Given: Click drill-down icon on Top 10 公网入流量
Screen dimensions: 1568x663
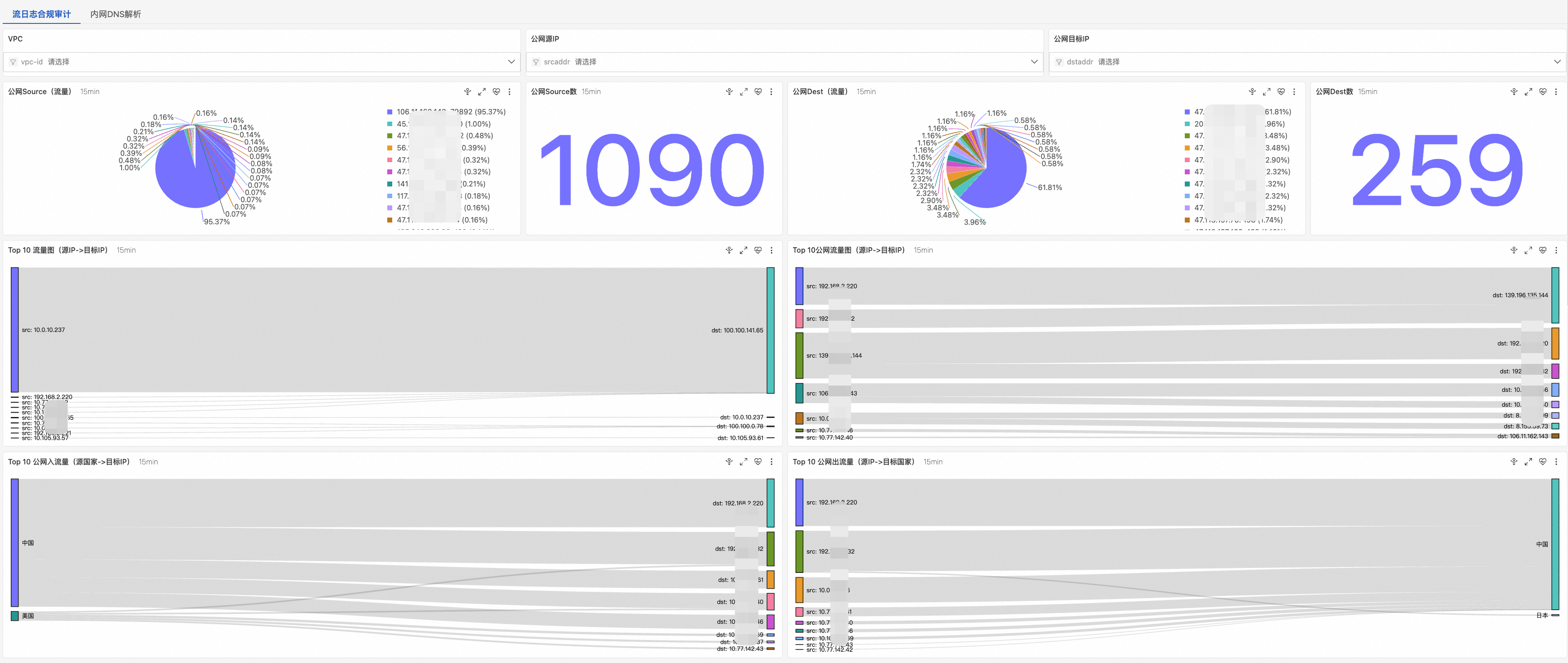Looking at the screenshot, I should pyautogui.click(x=729, y=462).
